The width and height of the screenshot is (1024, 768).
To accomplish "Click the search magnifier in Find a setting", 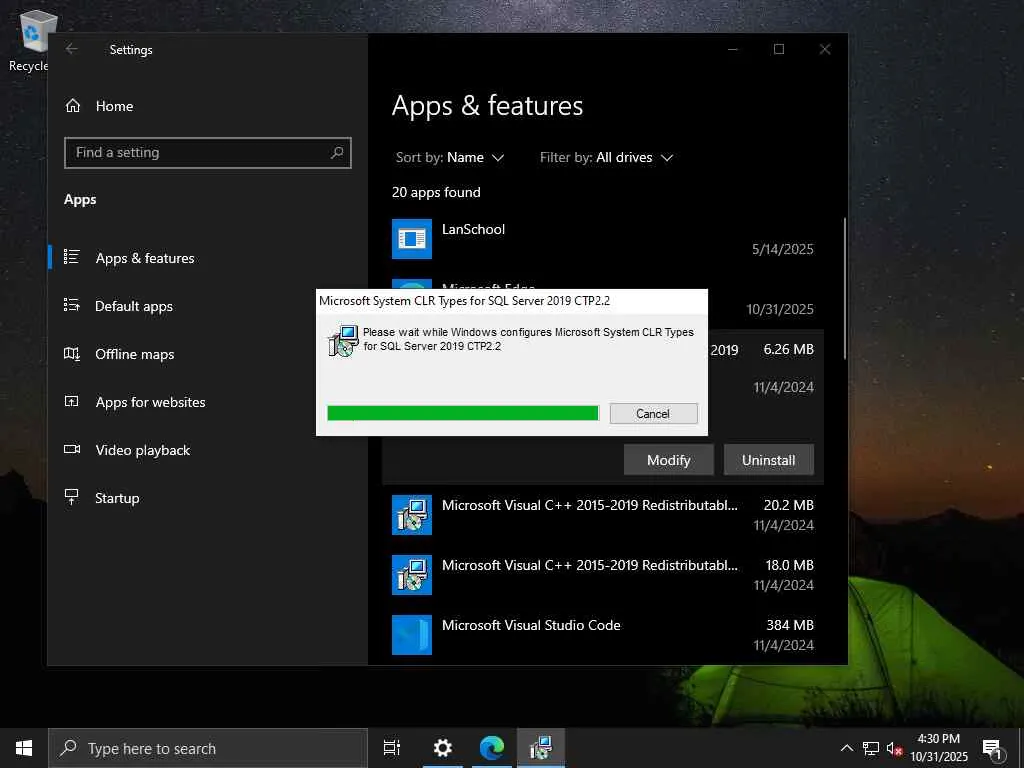I will (x=337, y=152).
